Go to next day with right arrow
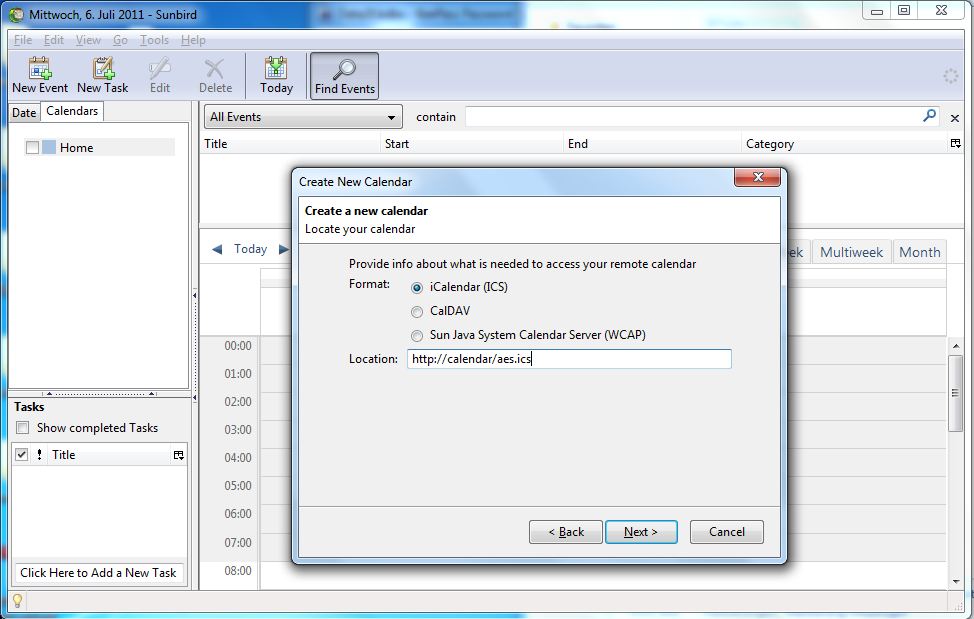The width and height of the screenshot is (974, 619). (283, 249)
